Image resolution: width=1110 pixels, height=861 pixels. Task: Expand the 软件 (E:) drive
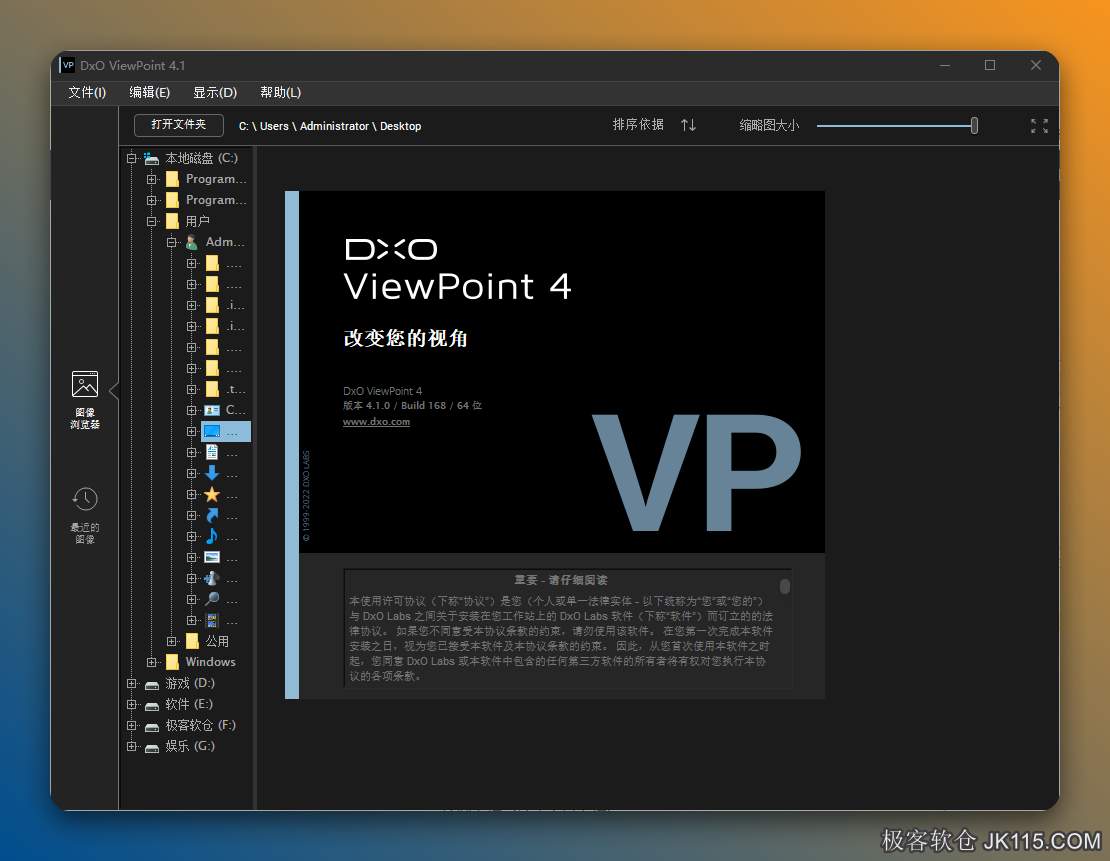[x=132, y=705]
